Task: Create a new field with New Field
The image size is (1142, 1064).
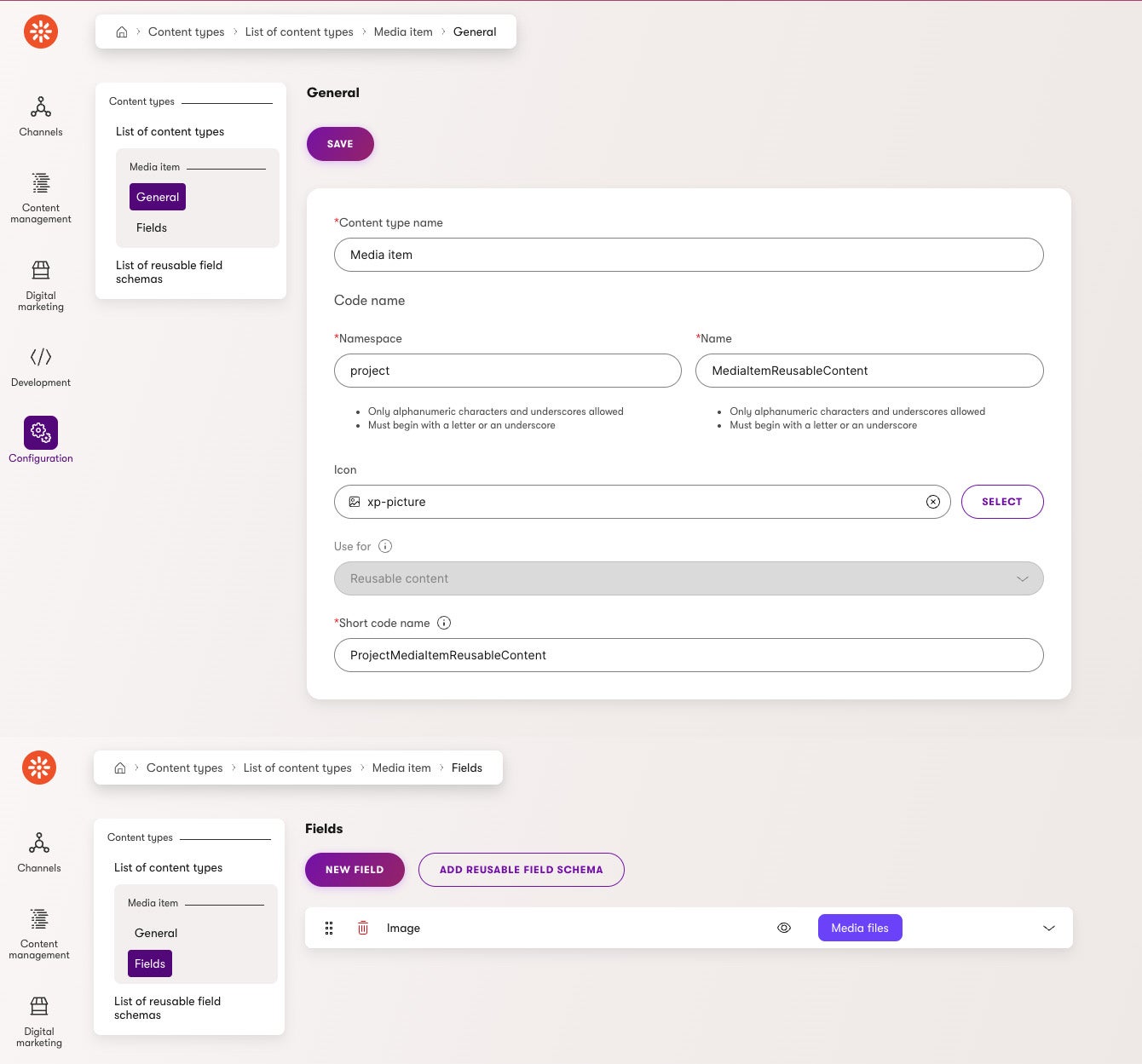Action: [x=355, y=870]
